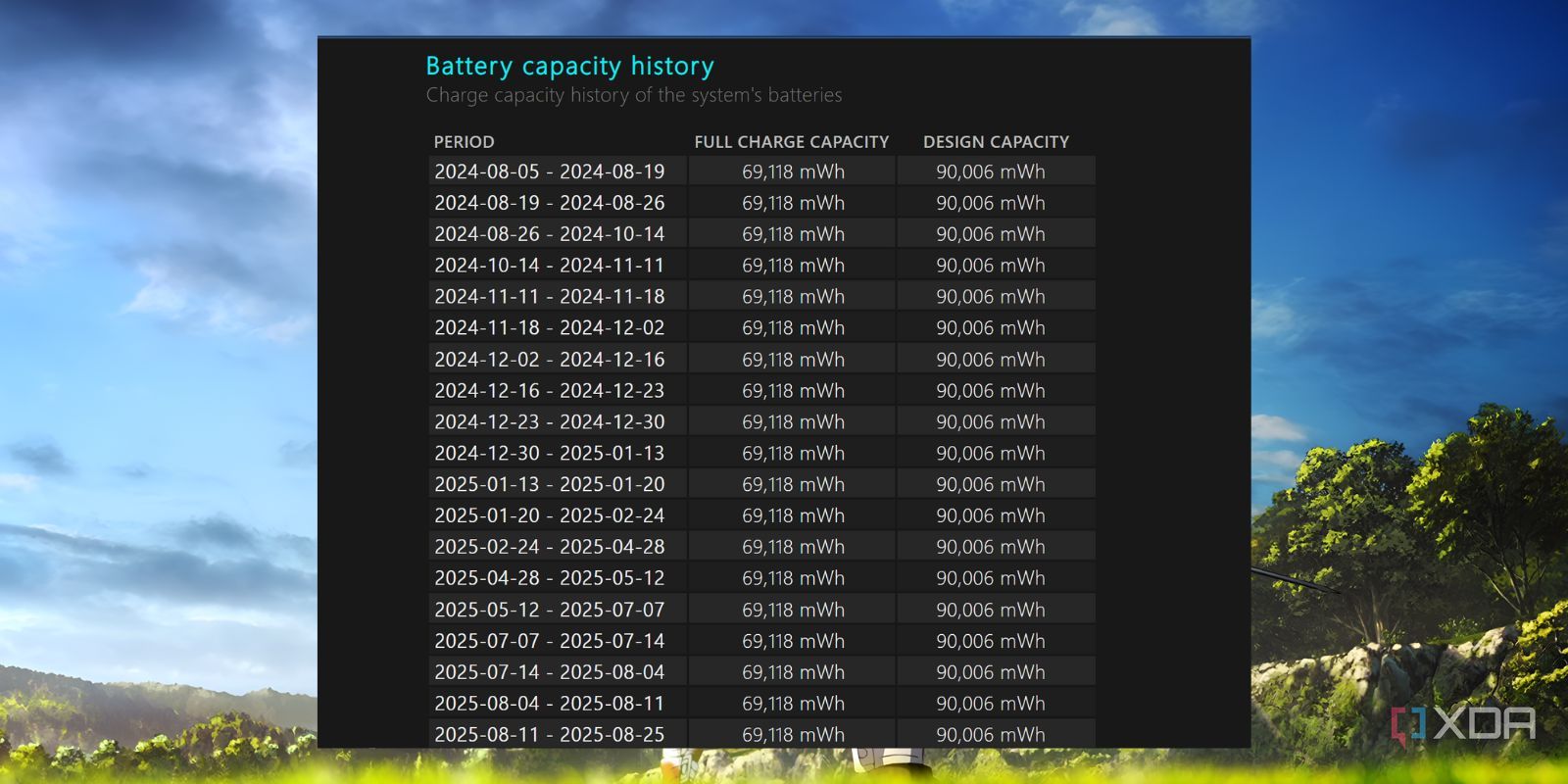Select period 2024-08-19 - 2024-08-26
The height and width of the screenshot is (784, 1568).
[x=550, y=203]
